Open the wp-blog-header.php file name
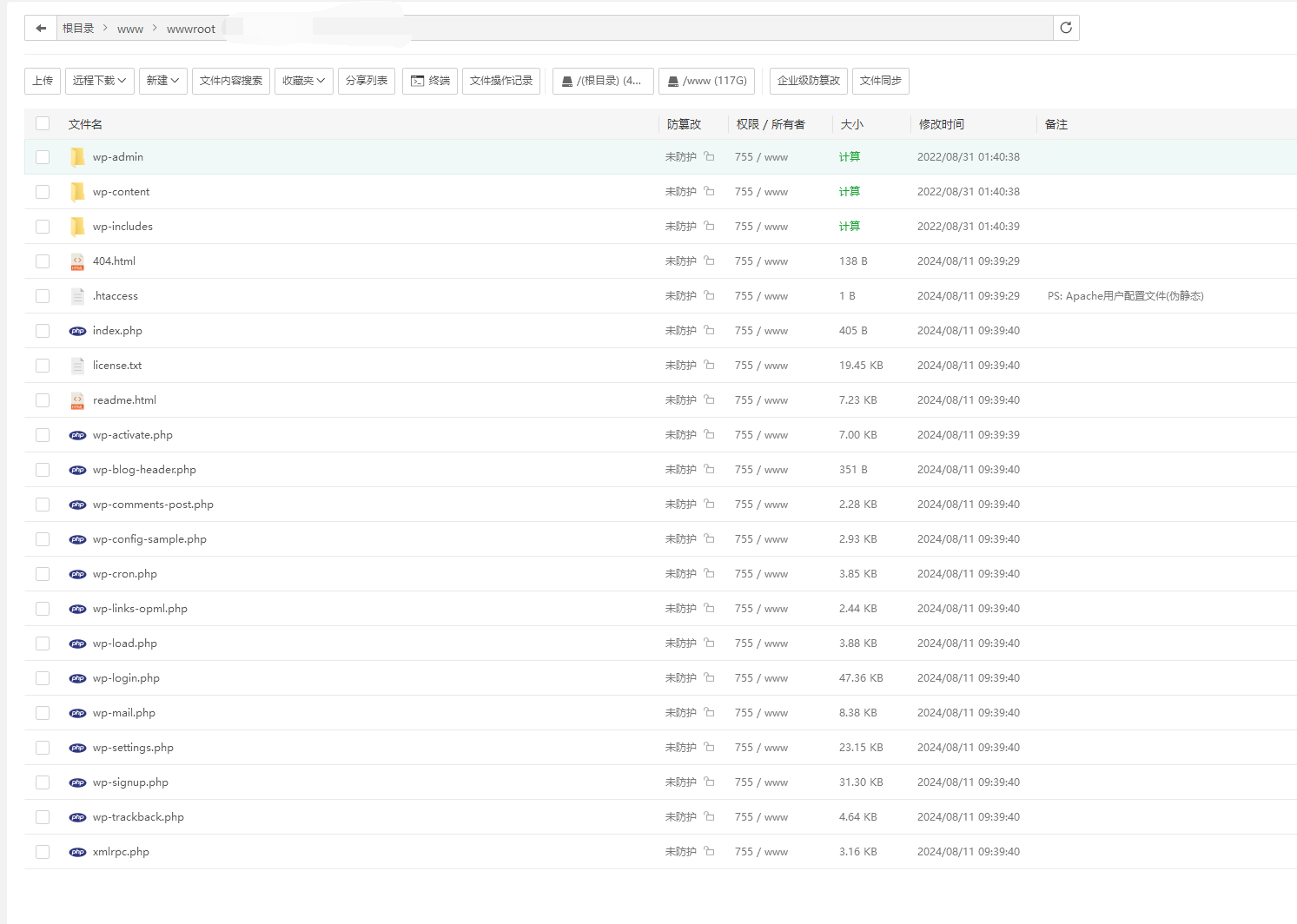 click(x=144, y=470)
